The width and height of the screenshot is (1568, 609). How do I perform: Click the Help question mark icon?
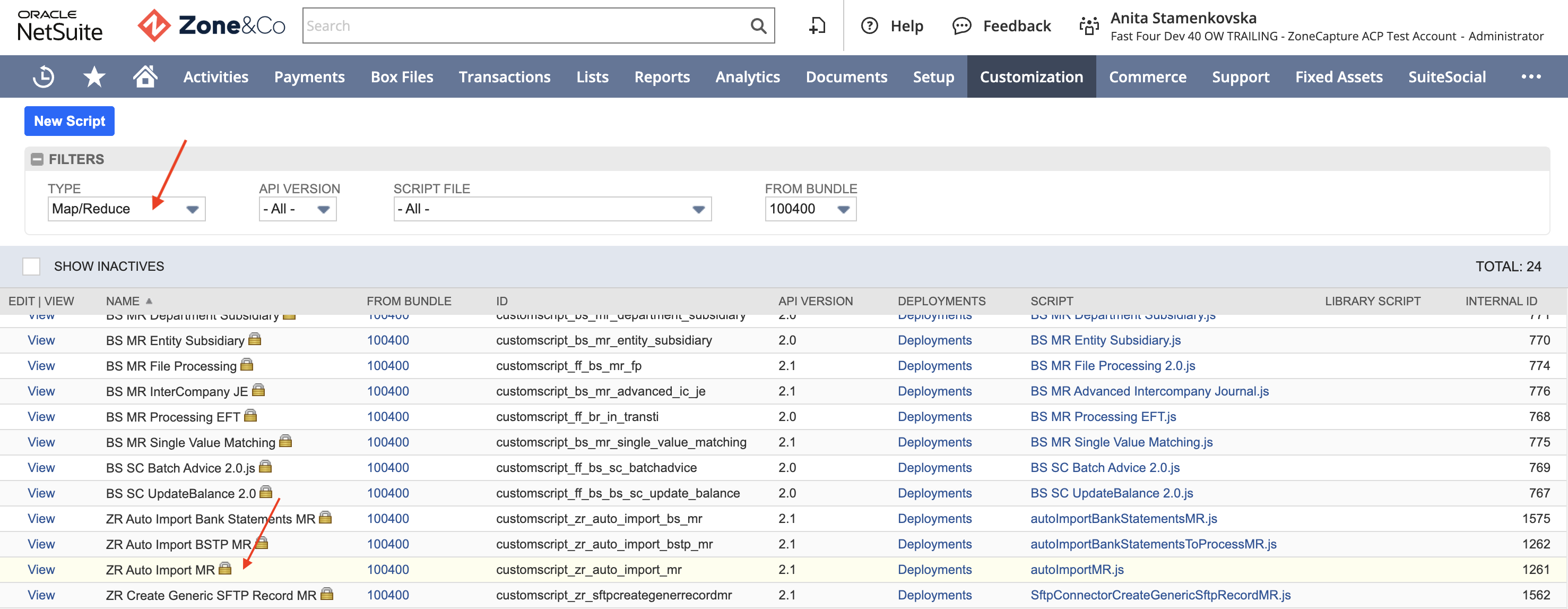click(869, 25)
